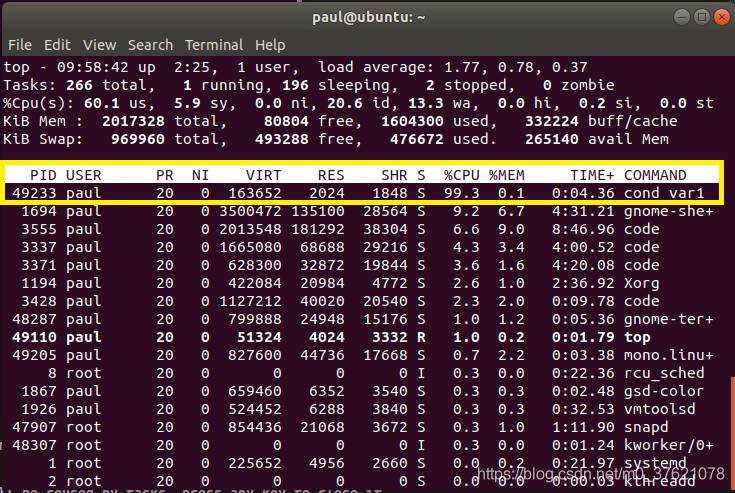Screen dimensions: 735x493
Task: Click the kworker/0+ command entry
Action: click(668, 445)
